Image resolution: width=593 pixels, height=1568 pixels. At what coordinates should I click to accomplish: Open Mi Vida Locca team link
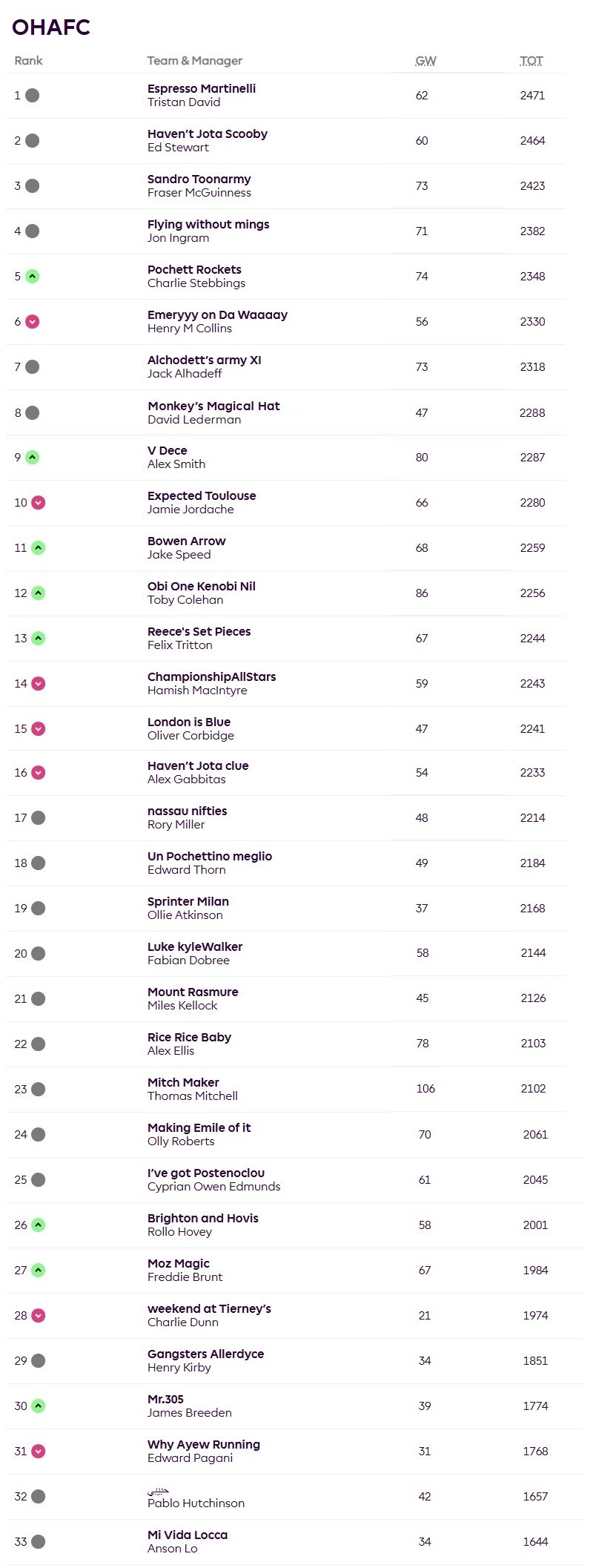tap(188, 1535)
